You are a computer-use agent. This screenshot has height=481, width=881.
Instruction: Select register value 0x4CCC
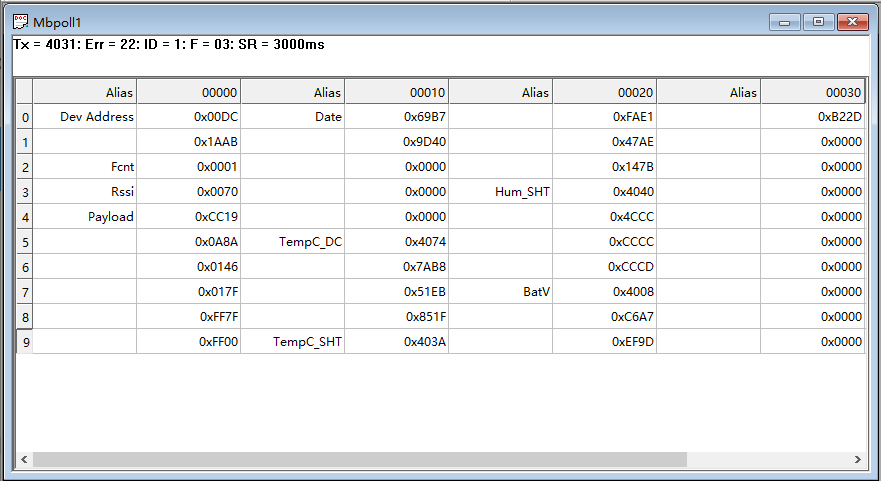[605, 216]
